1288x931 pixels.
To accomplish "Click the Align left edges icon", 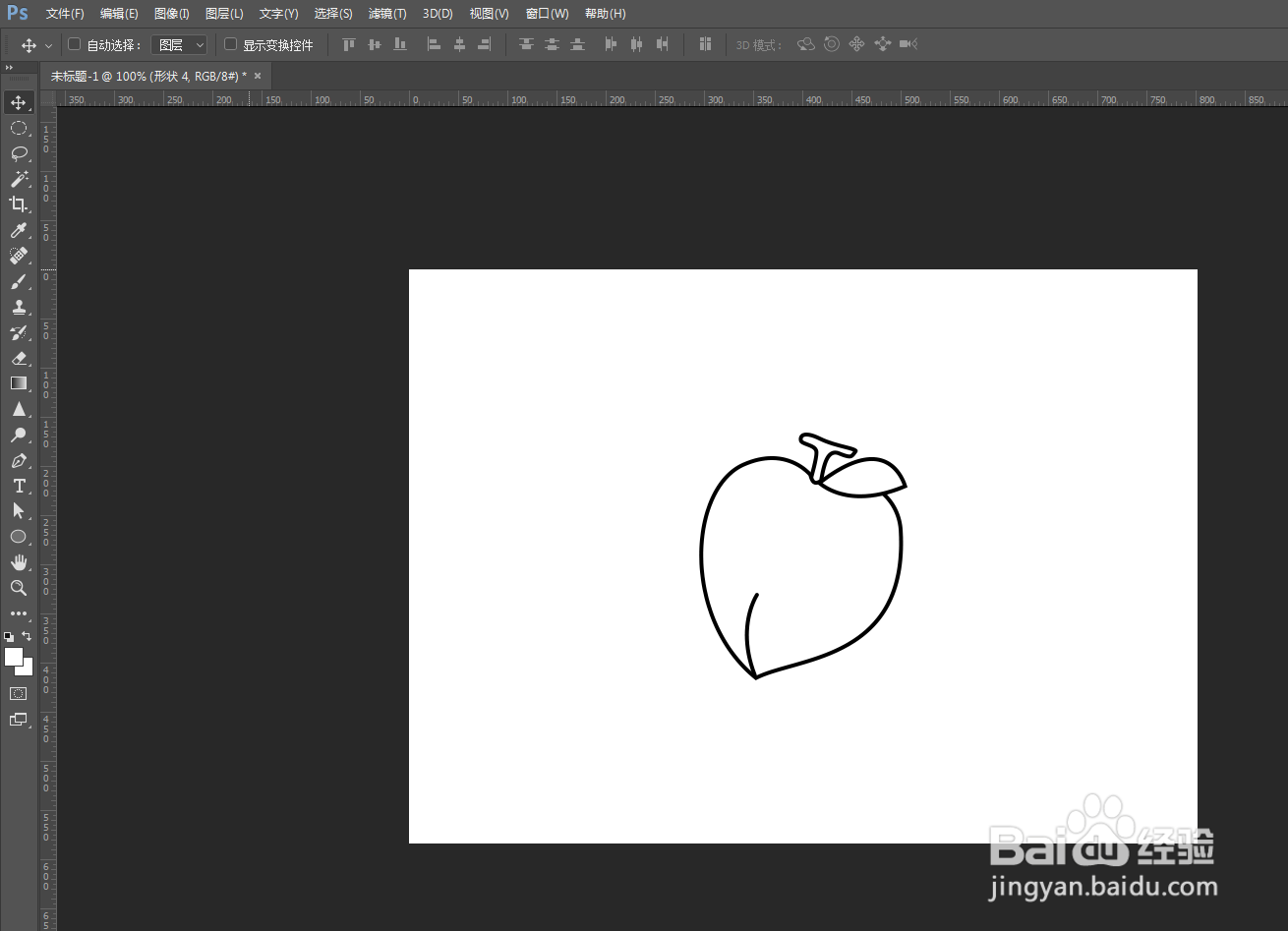I will 434,44.
